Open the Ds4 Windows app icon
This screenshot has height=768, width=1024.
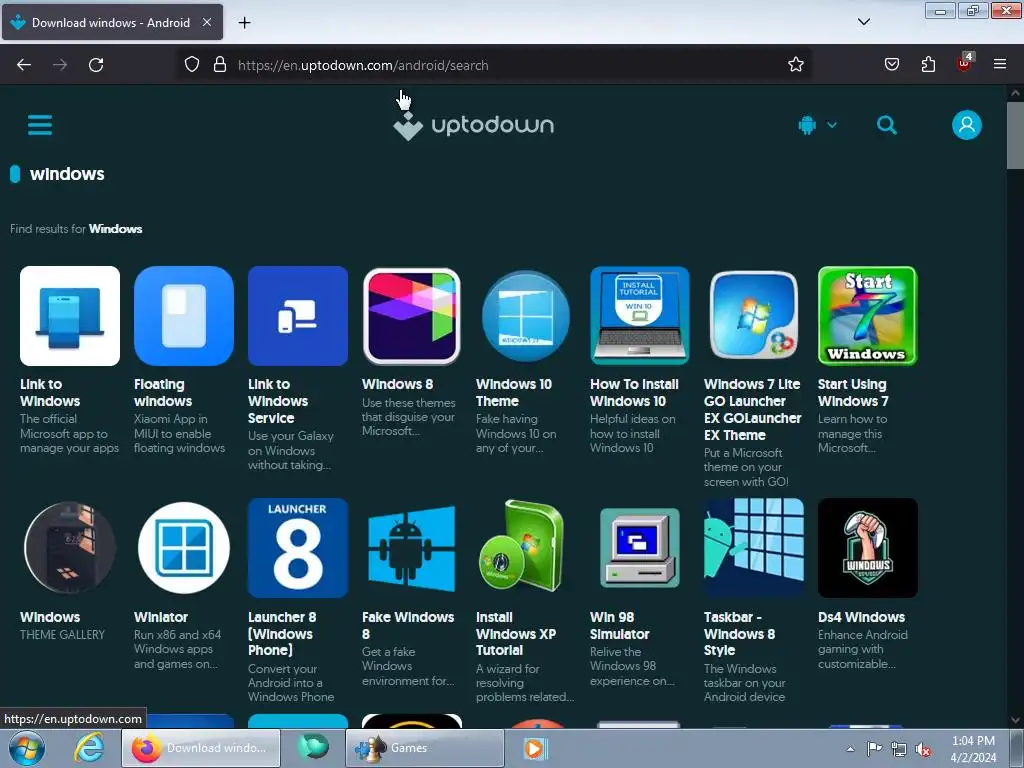(x=868, y=548)
